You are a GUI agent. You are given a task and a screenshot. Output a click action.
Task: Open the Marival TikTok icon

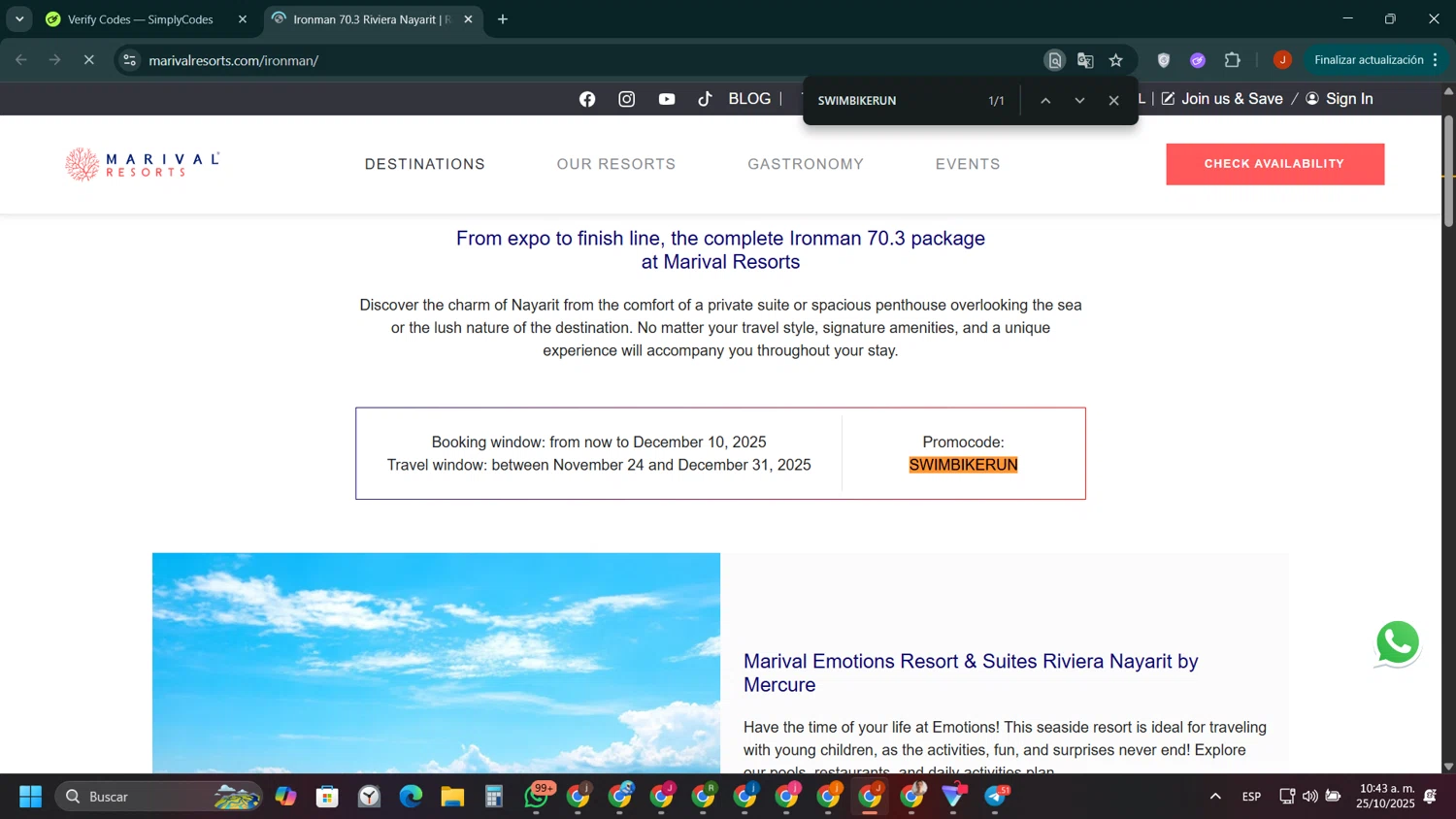tap(706, 99)
